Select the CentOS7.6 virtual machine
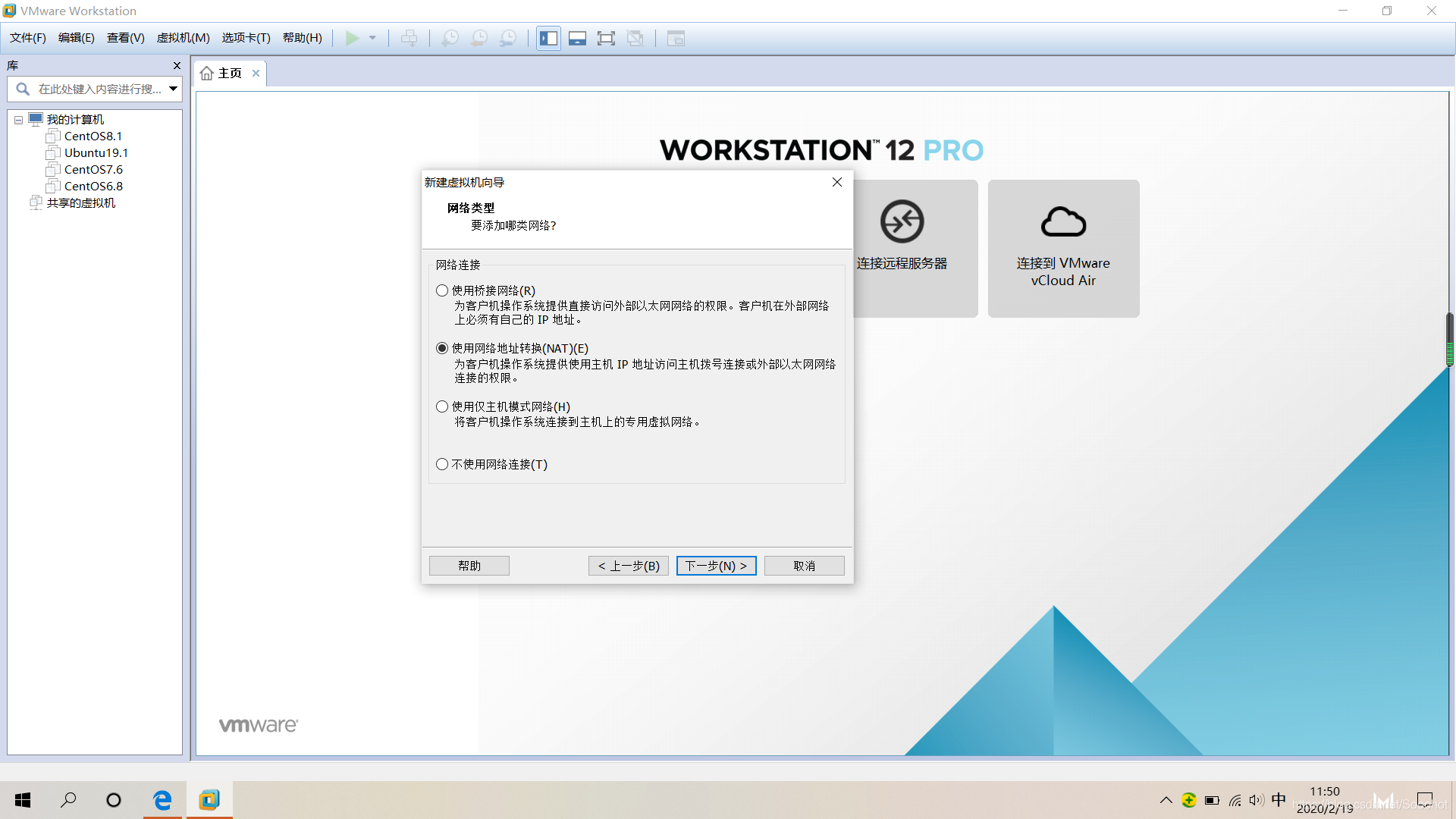Screen dimensions: 1456x819 (93, 170)
